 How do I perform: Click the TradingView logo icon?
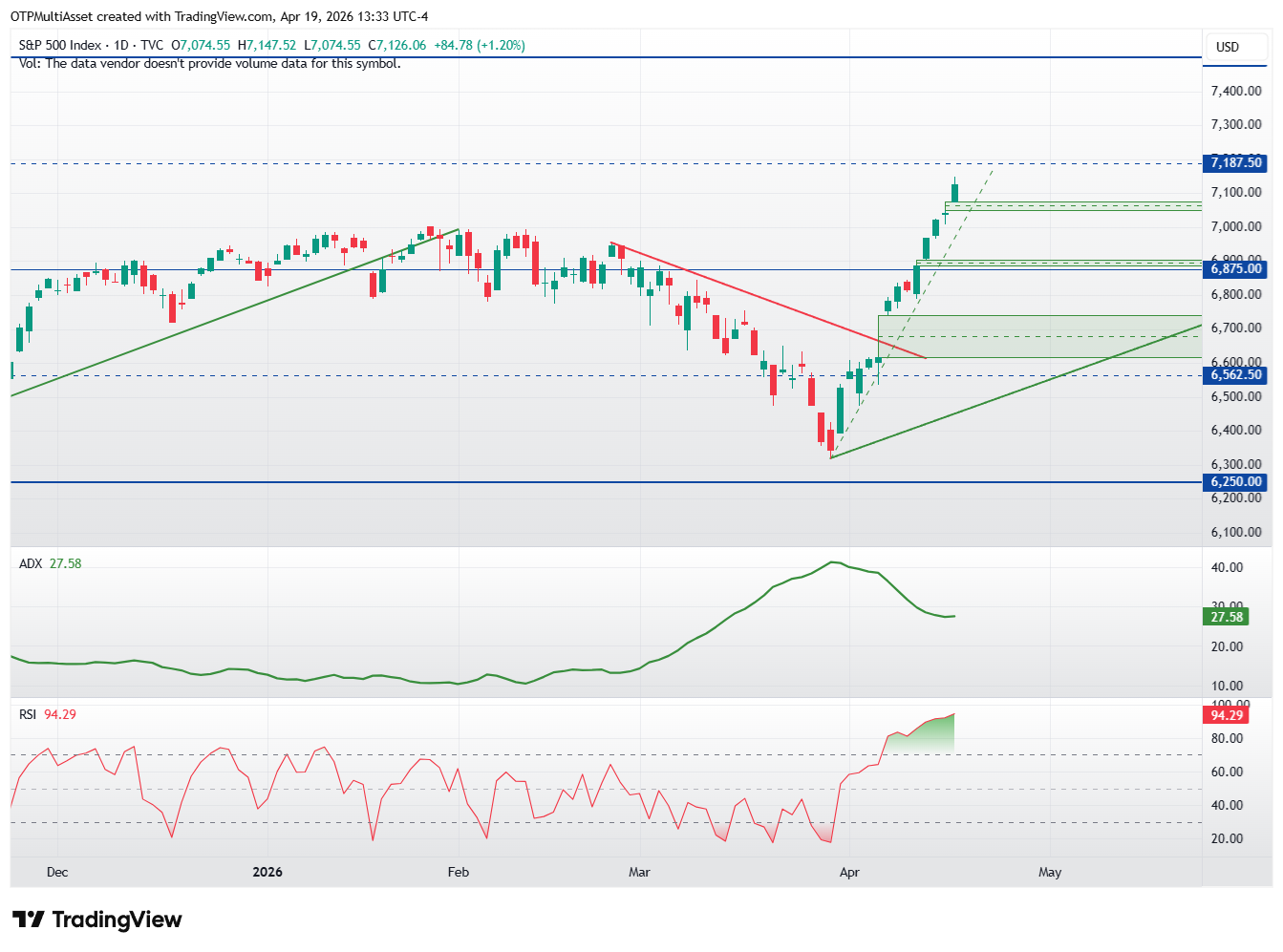pos(28,920)
